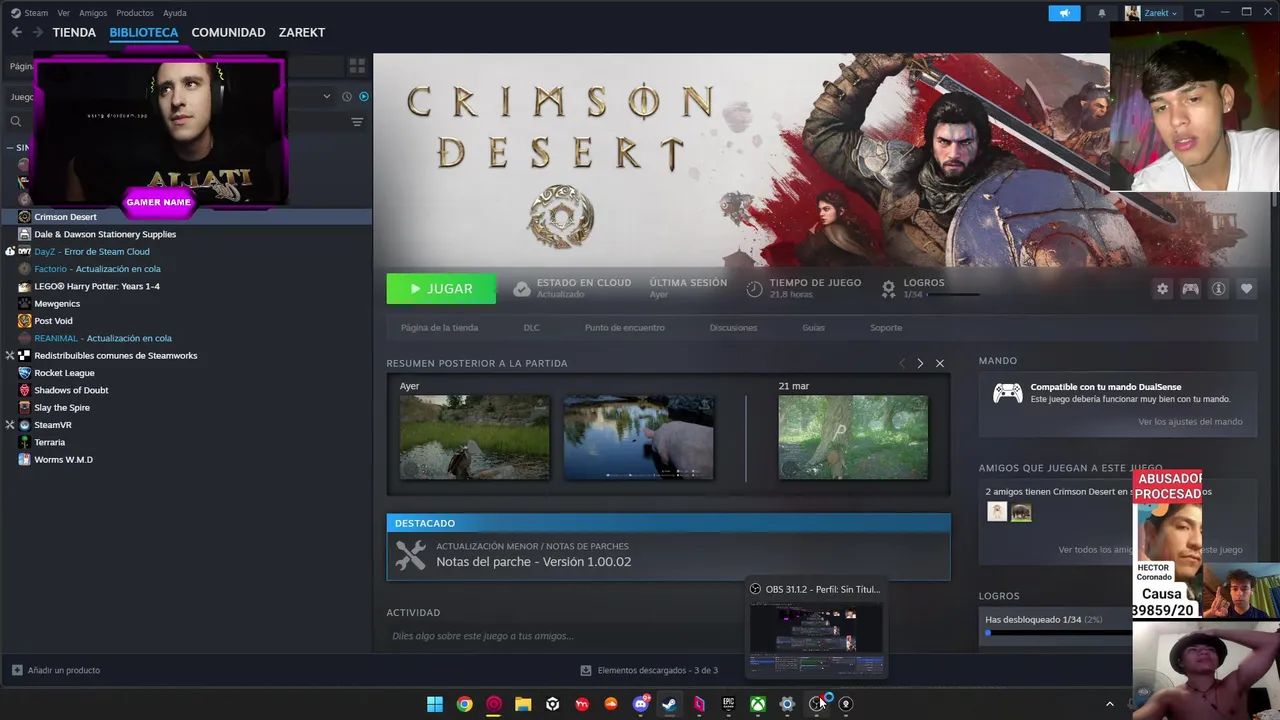Open Página de la tienda tab
Viewport: 1280px width, 720px height.
(439, 328)
